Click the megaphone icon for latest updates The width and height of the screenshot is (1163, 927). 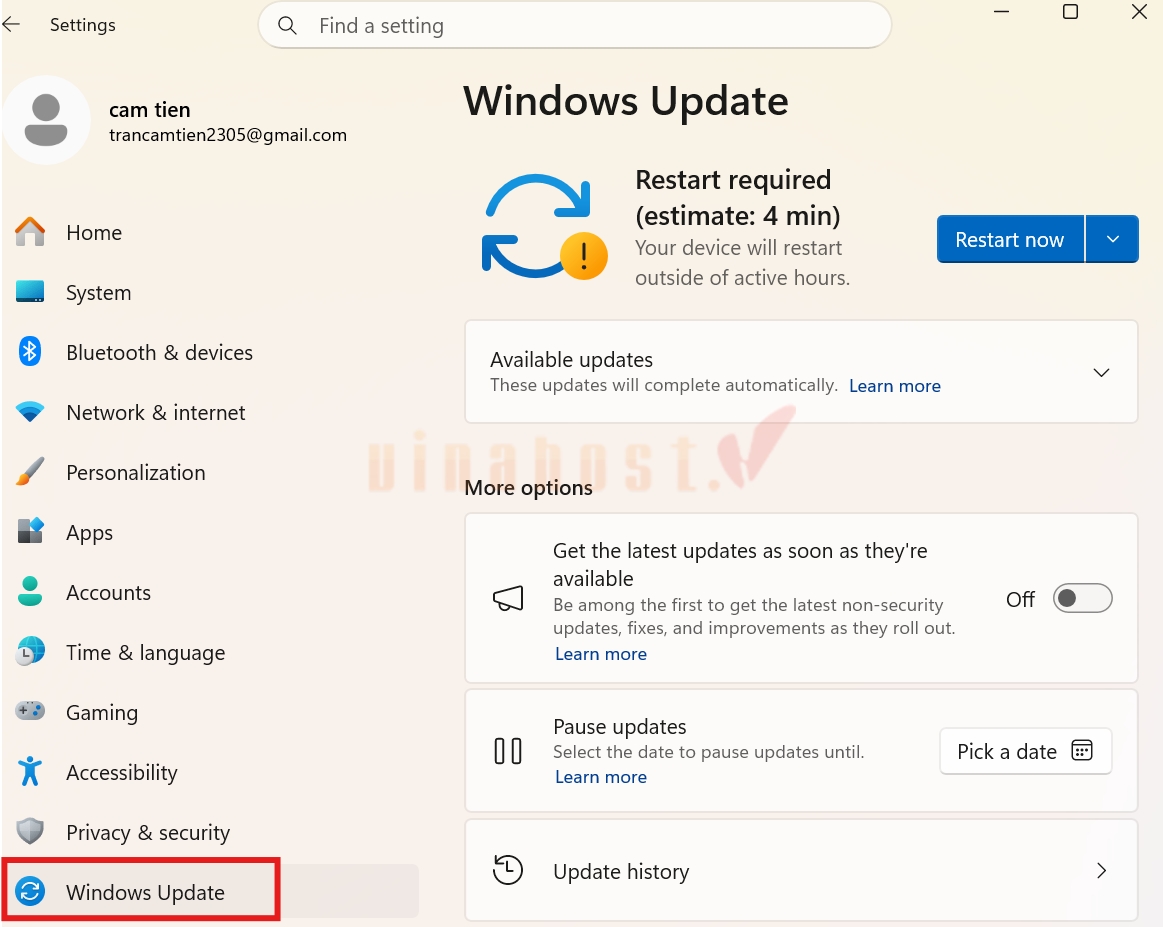pos(508,598)
